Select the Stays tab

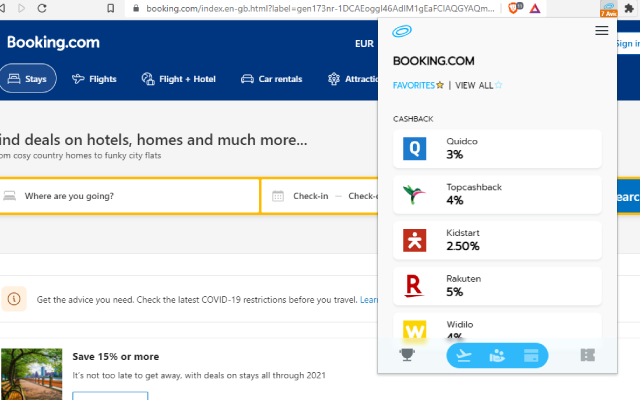[x=28, y=78]
